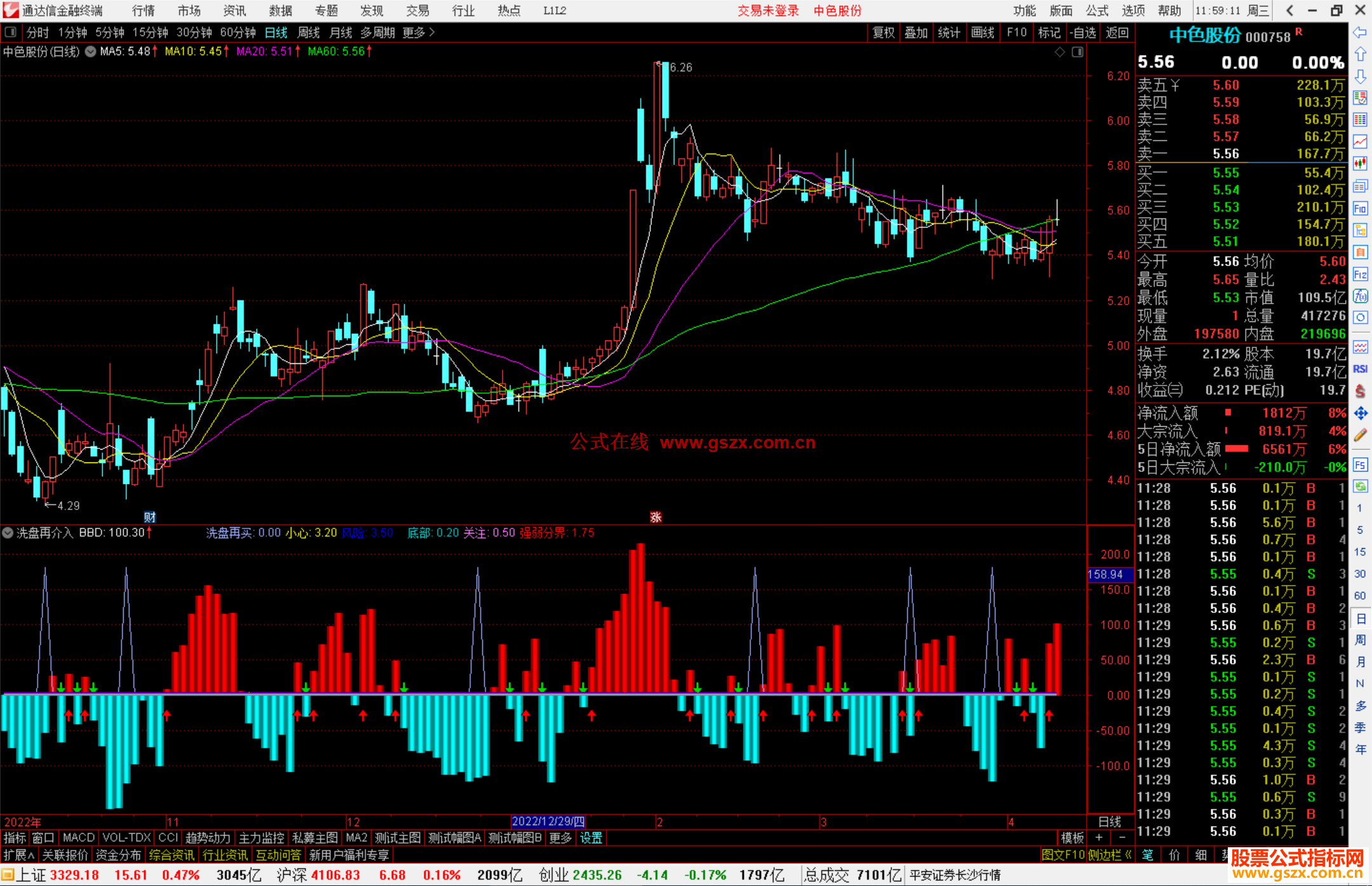
Task: Click the FS sidebar icon
Action: (x=1360, y=465)
